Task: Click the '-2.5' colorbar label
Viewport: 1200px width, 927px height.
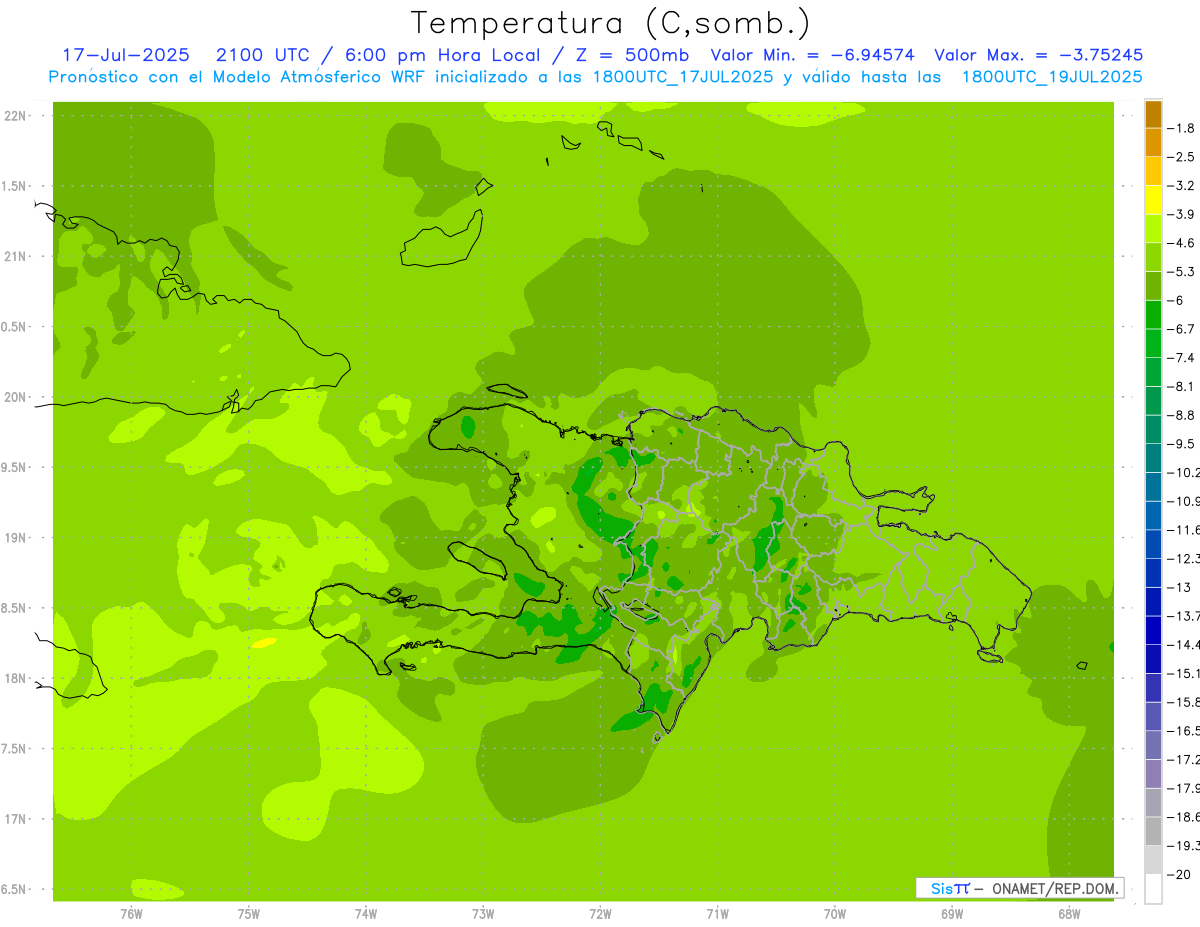Action: pyautogui.click(x=1183, y=157)
